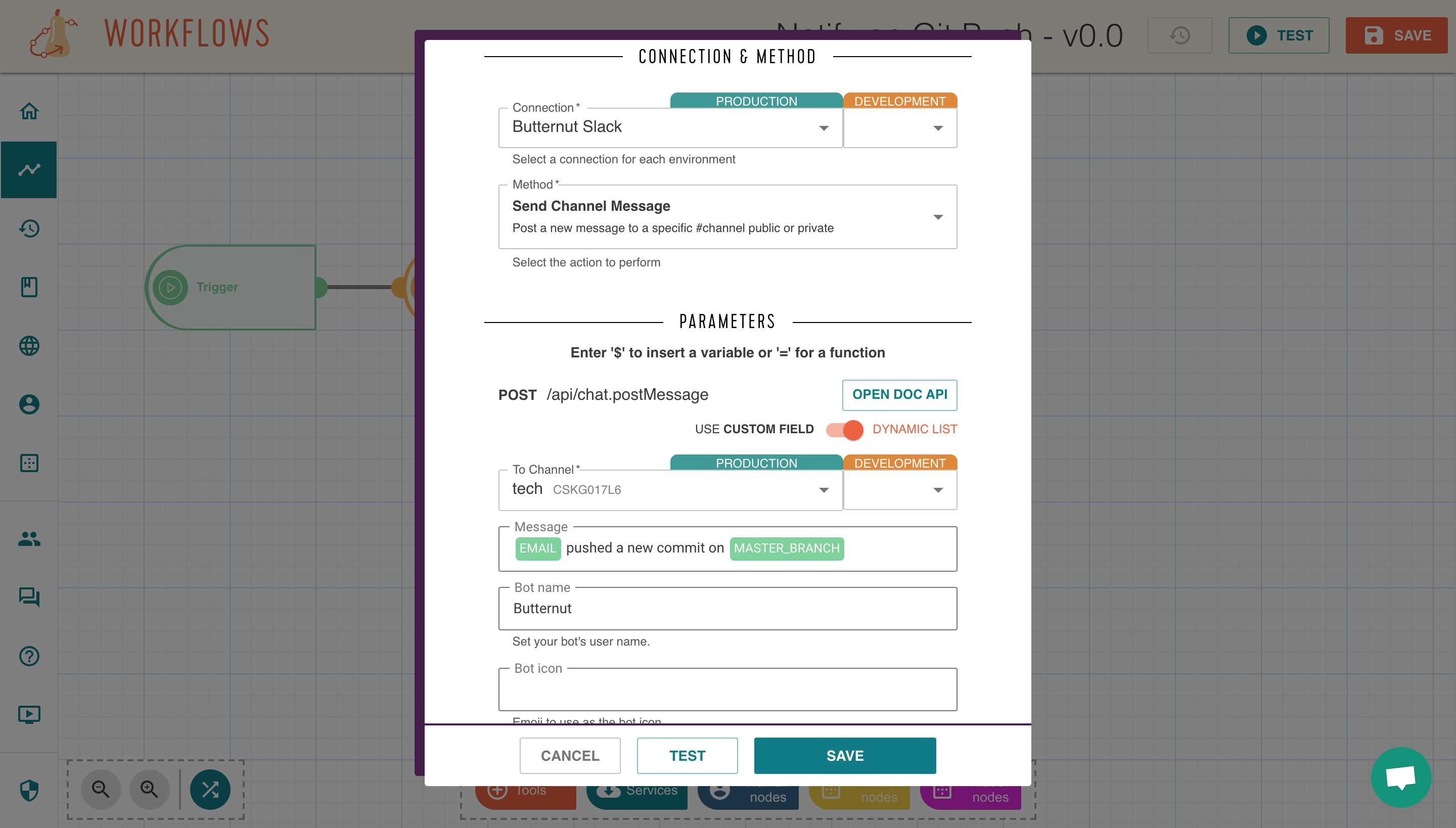Open the dotted grid icon in sidebar
Viewport: 1456px width, 828px height.
(29, 463)
